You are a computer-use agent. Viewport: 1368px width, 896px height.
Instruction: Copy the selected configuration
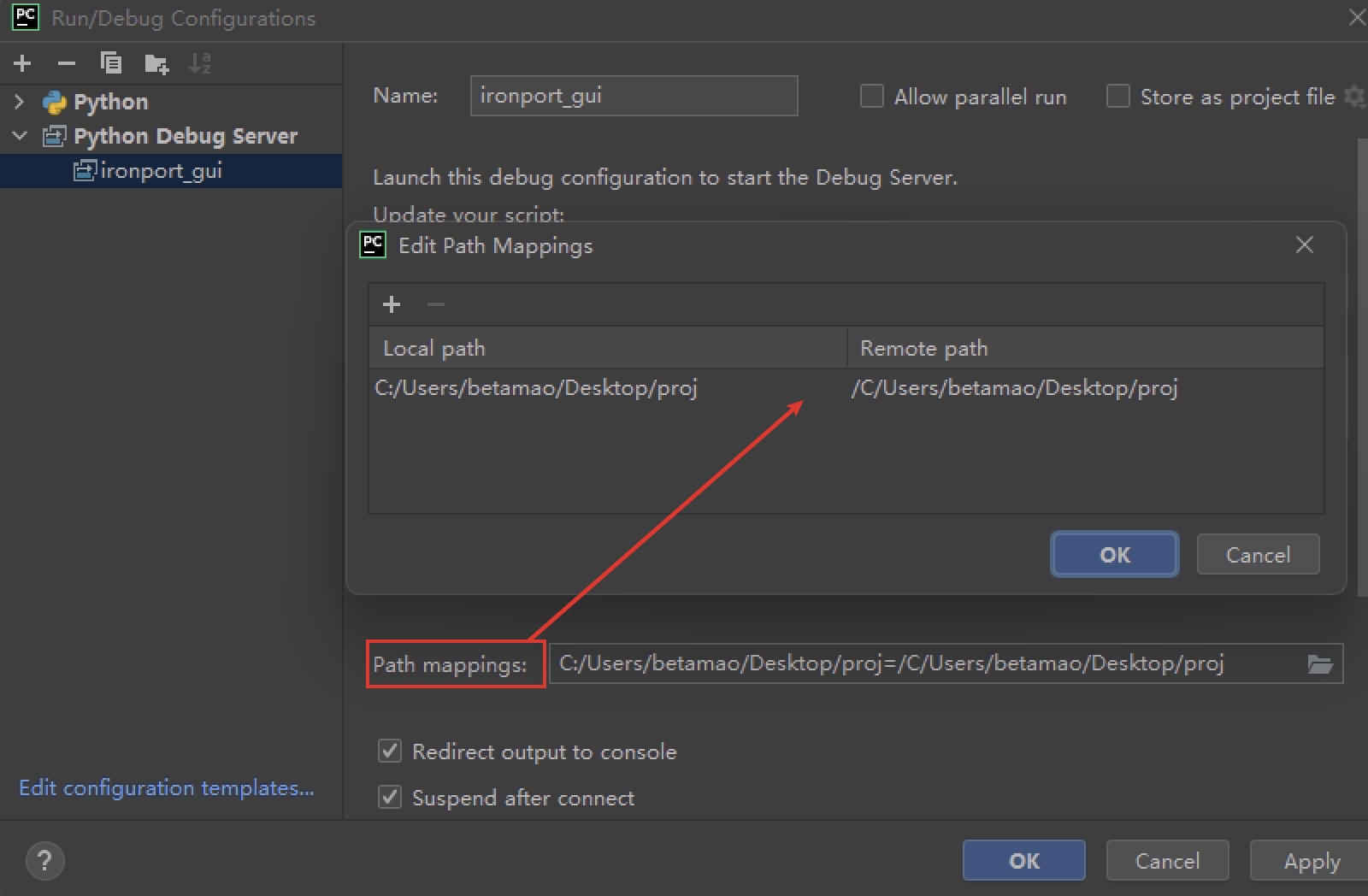[111, 63]
